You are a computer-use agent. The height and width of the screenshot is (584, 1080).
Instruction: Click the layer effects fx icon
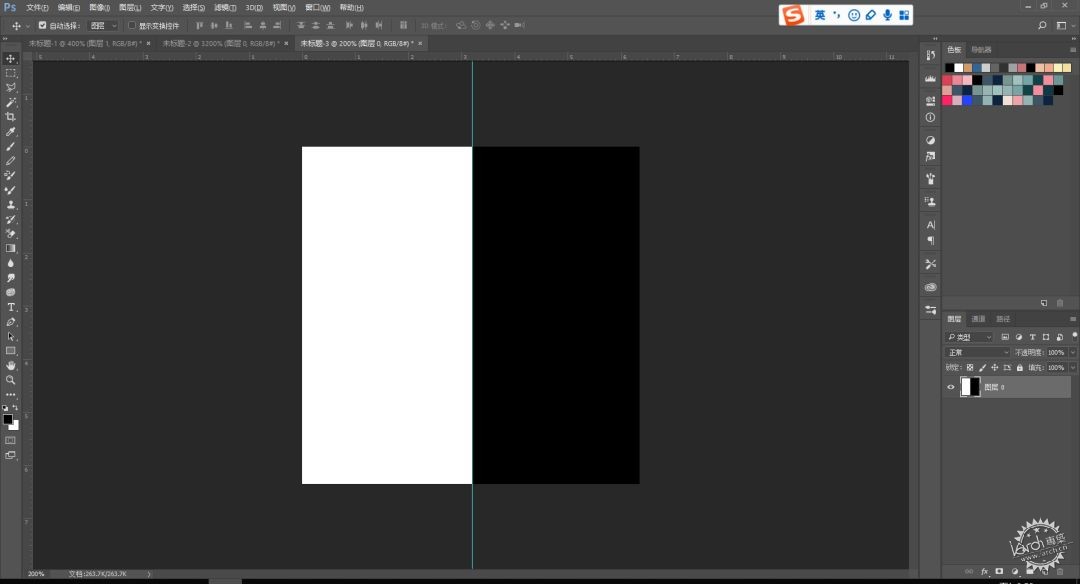point(984,572)
